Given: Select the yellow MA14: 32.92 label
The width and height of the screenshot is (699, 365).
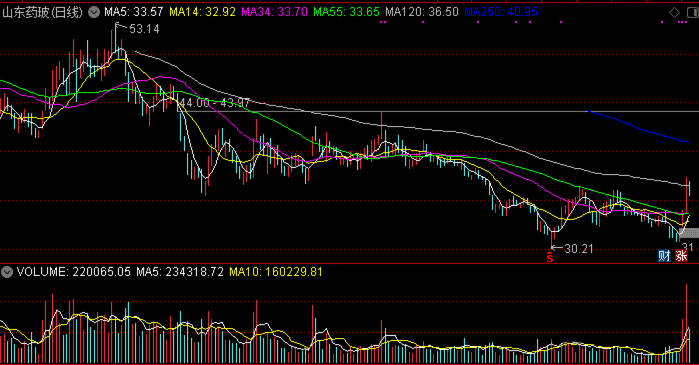Looking at the screenshot, I should click(202, 12).
